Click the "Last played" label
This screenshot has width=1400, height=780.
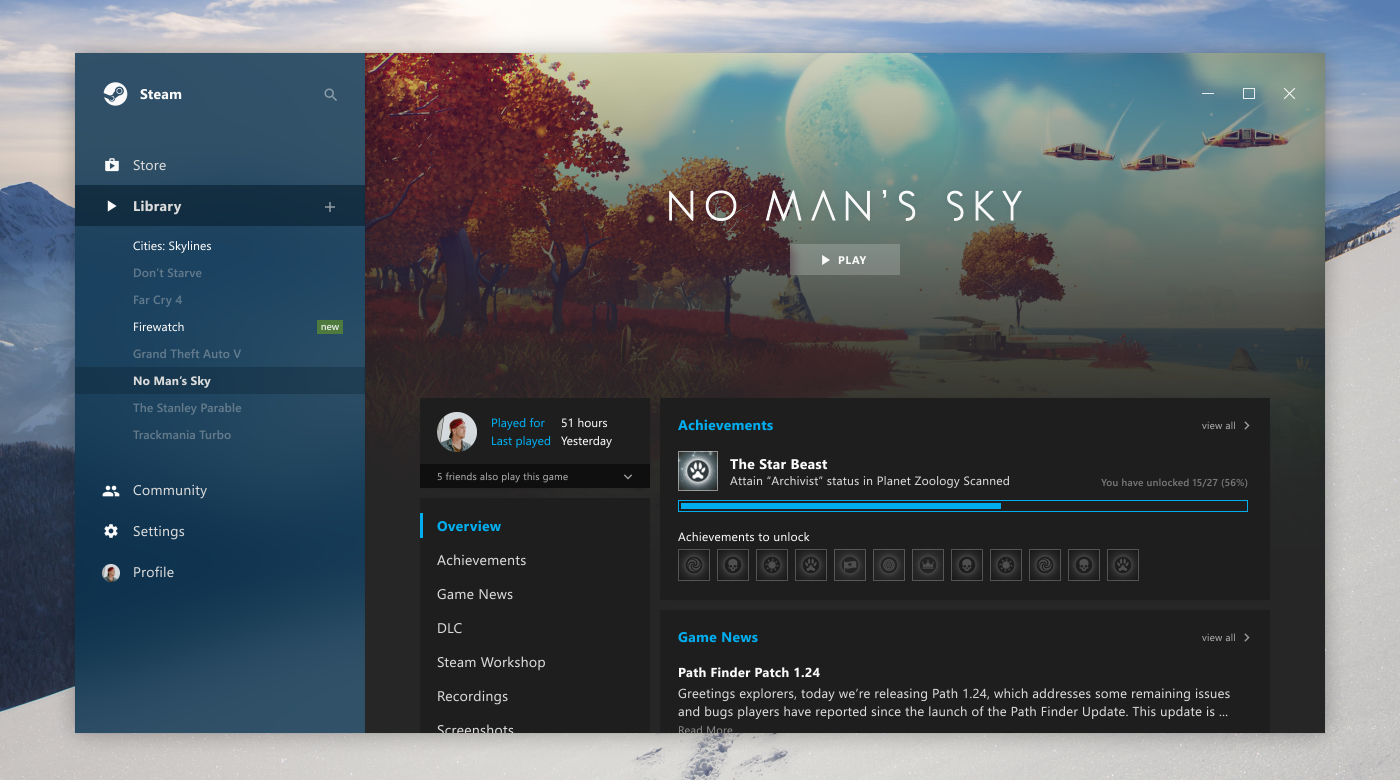[521, 441]
